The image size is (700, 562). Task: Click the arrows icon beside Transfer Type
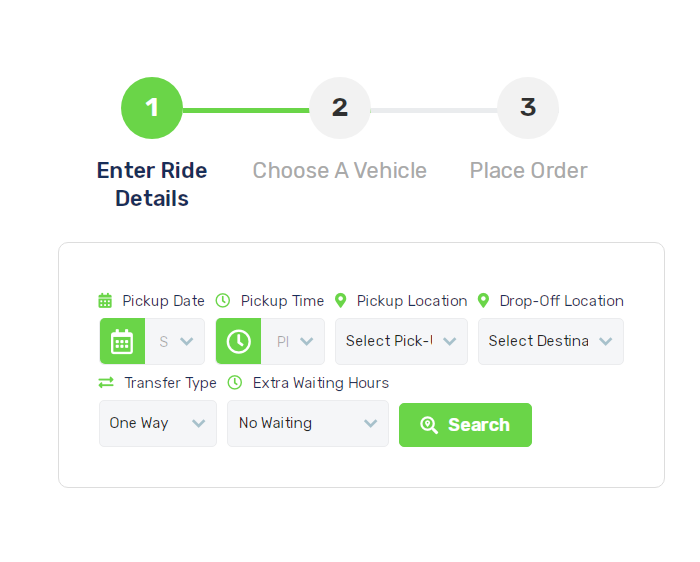pyautogui.click(x=106, y=382)
